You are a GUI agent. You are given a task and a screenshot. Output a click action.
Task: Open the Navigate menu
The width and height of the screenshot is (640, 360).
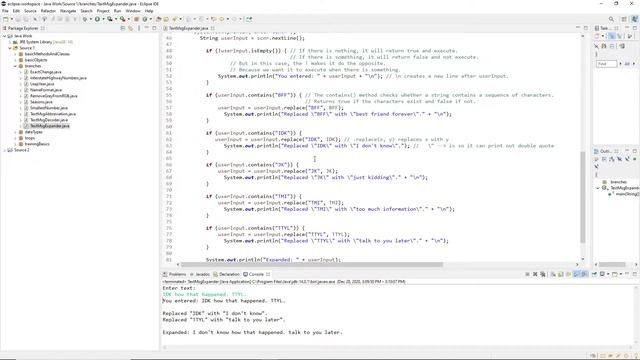(x=68, y=11)
